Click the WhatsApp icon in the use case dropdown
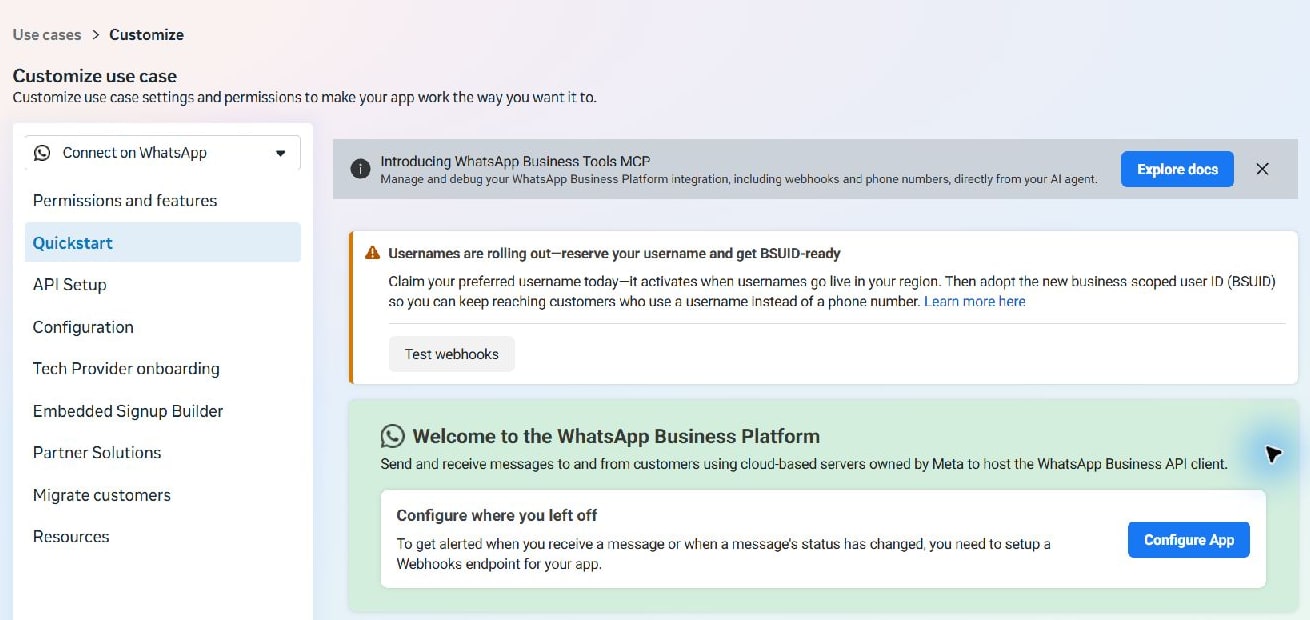 [x=42, y=153]
